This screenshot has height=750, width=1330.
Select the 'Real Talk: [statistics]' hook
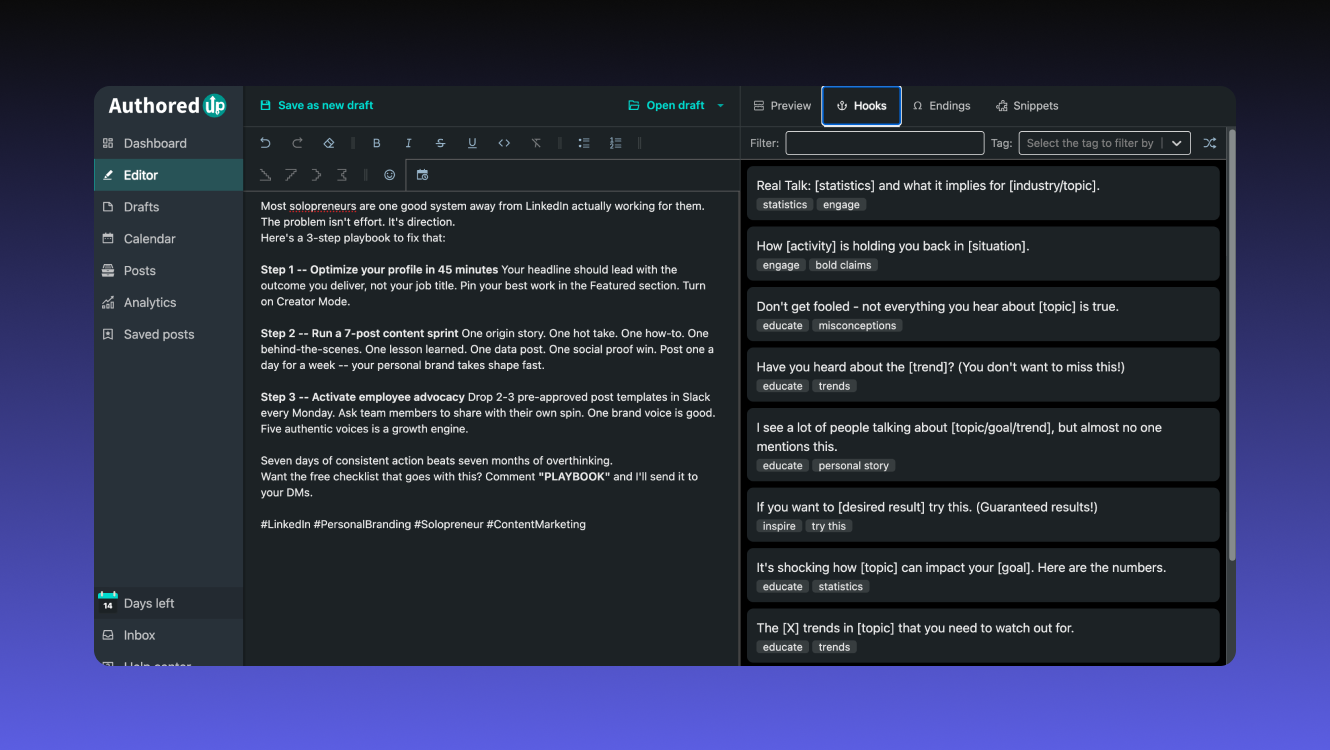(983, 194)
